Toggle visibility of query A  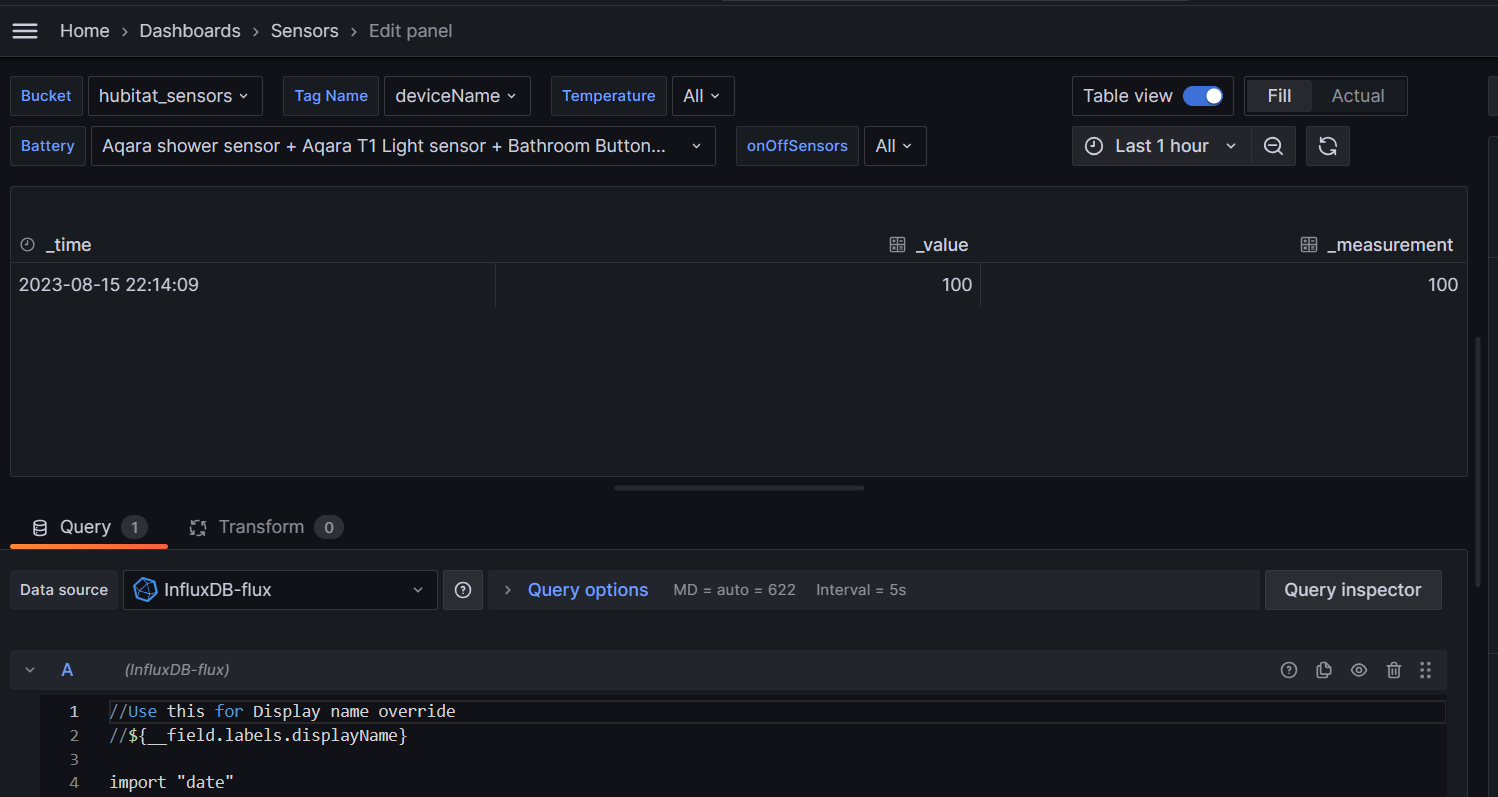[x=1359, y=670]
